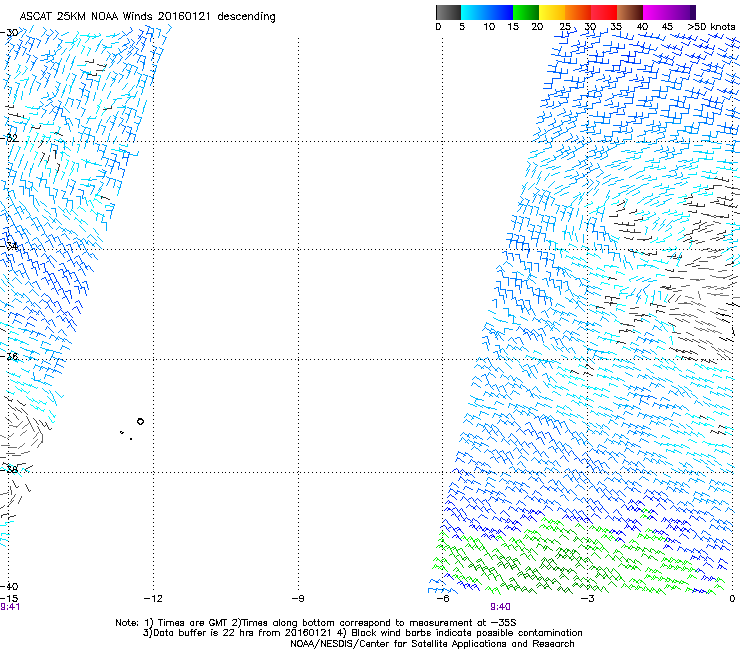Click the -34 latitude axis label
This screenshot has height=650, width=740.
[11, 247]
